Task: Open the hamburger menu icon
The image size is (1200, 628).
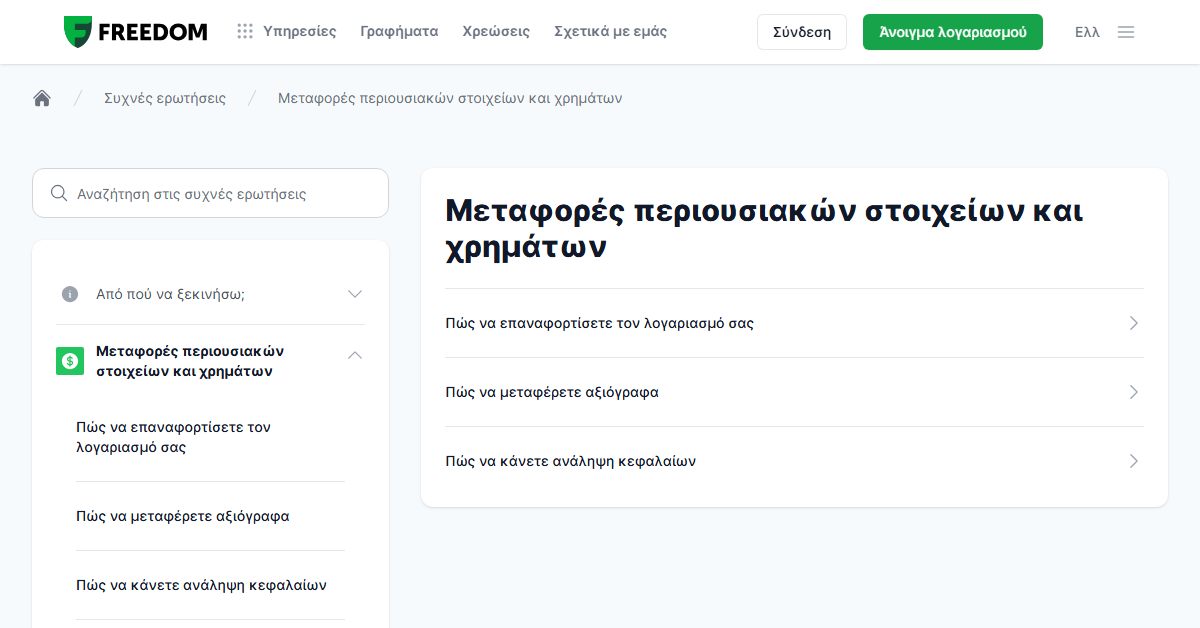Action: [1126, 32]
